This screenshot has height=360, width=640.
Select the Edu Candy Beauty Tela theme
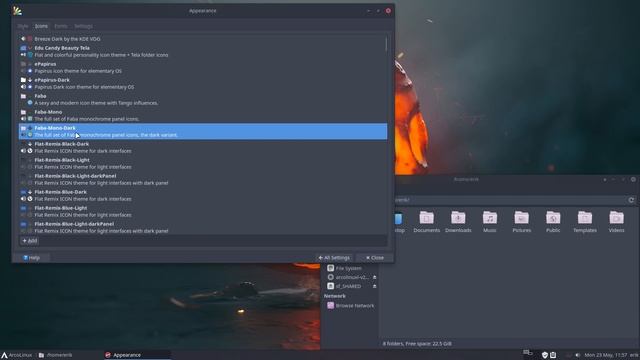[203, 51]
